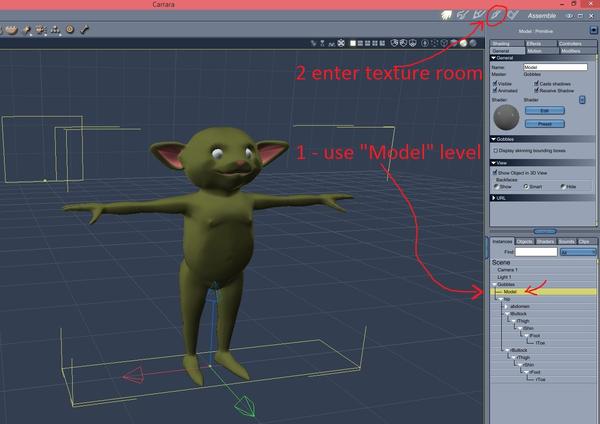Click the light textured sphere display icon
This screenshot has height=424, width=600.
(463, 43)
